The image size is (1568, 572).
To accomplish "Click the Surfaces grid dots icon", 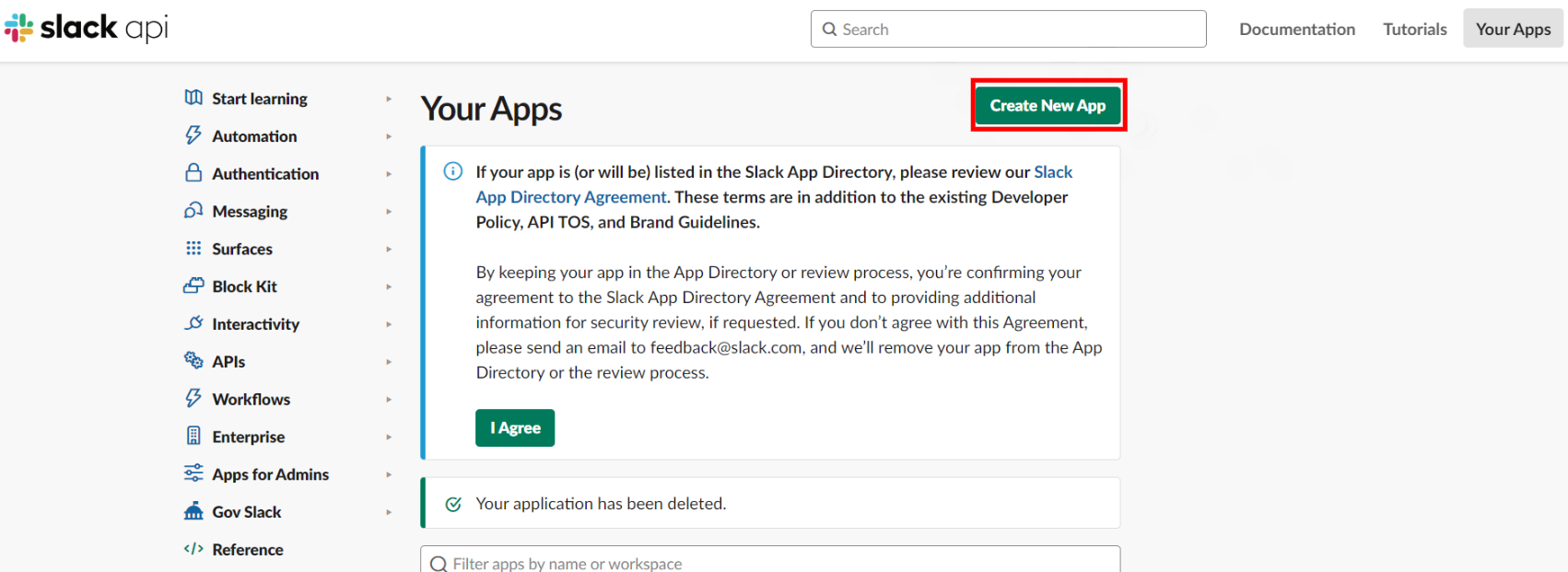I will 193,249.
